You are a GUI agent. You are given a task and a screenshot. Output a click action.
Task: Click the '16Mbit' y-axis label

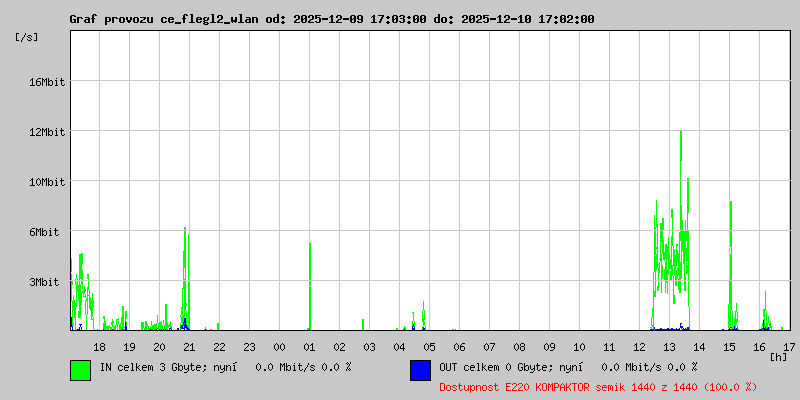tap(46, 82)
